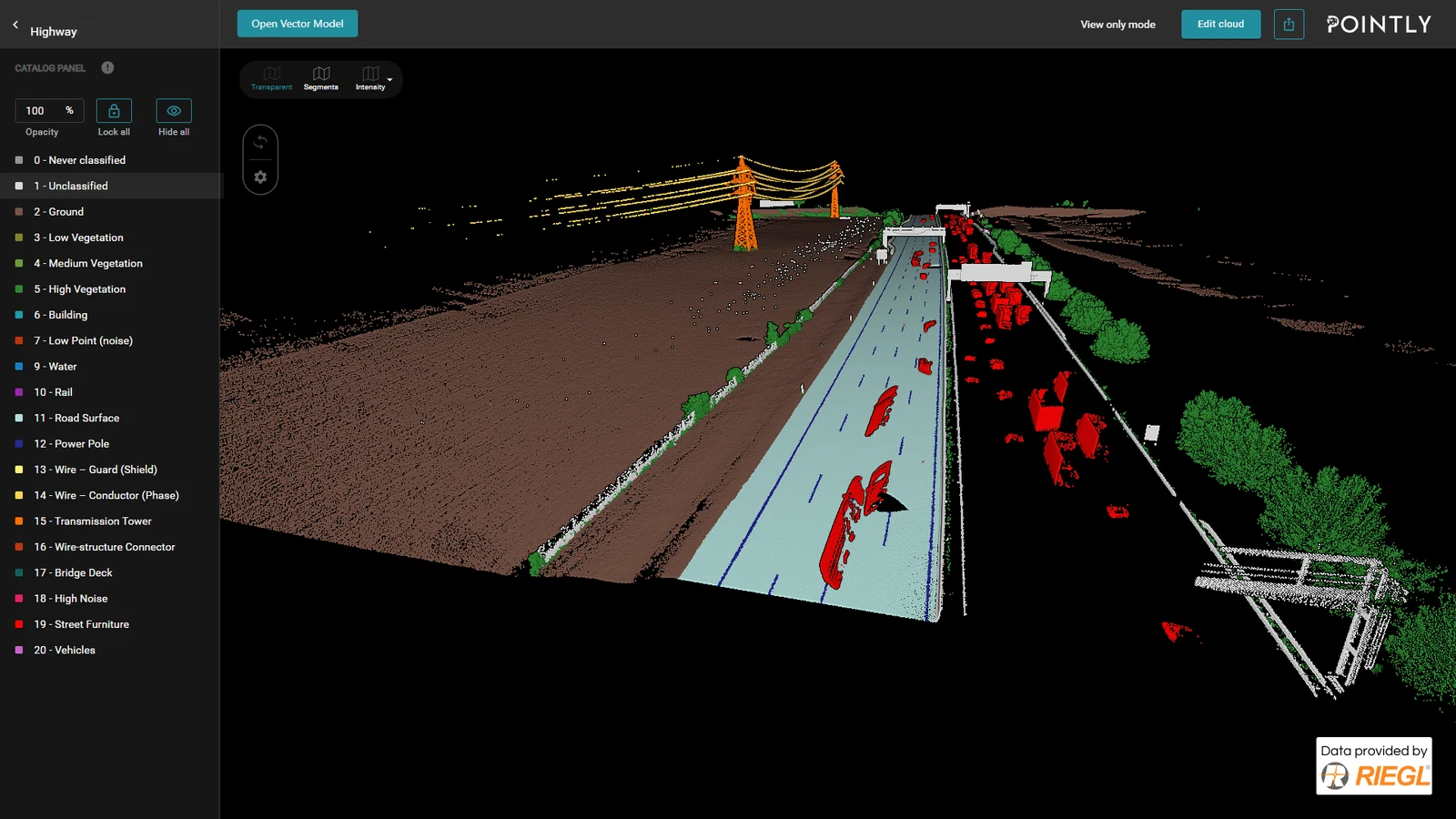Image resolution: width=1456 pixels, height=819 pixels.
Task: Open viewer settings gear icon
Action: [x=260, y=177]
